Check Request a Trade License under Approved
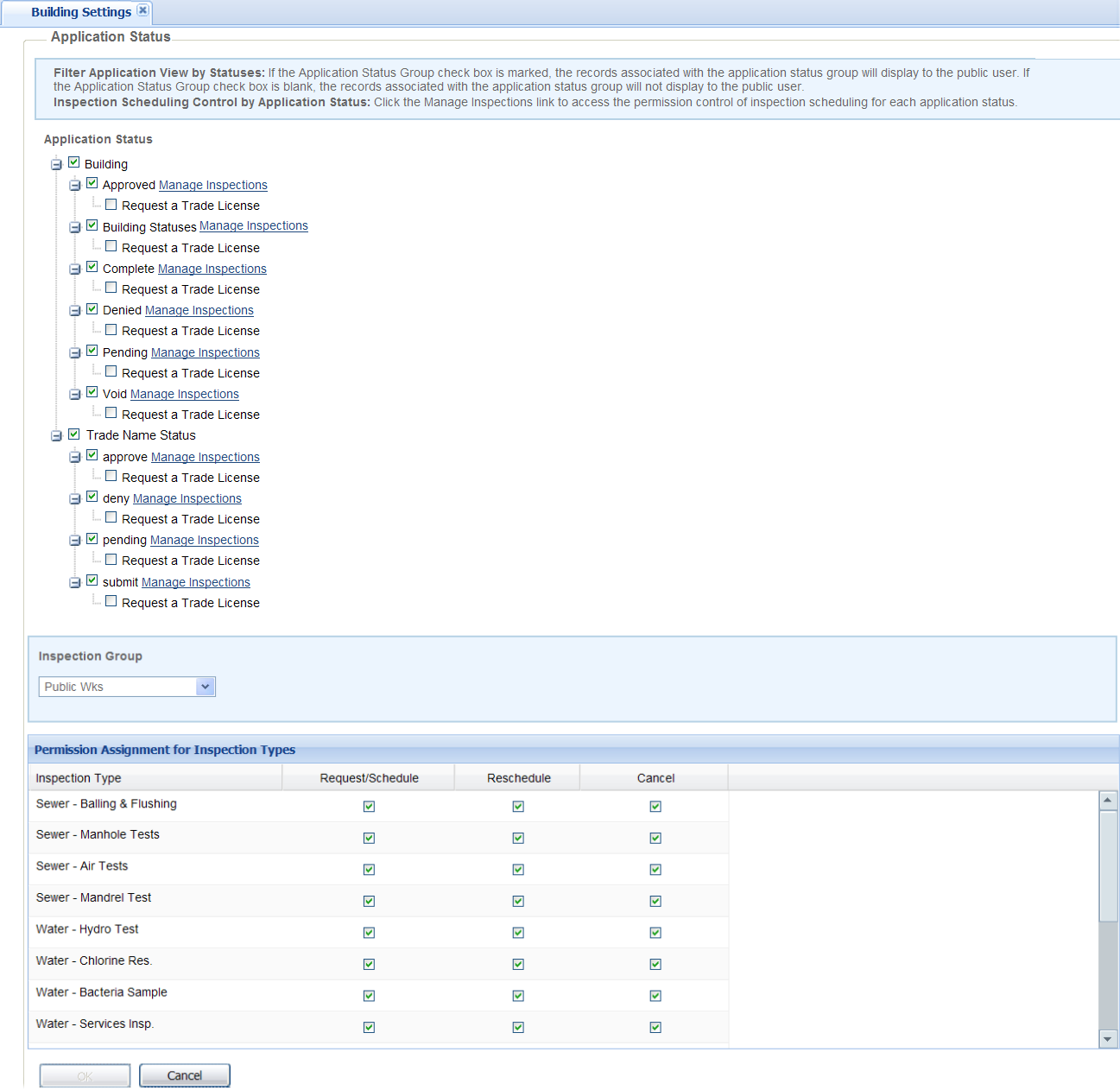The width and height of the screenshot is (1120, 1090). (111, 205)
